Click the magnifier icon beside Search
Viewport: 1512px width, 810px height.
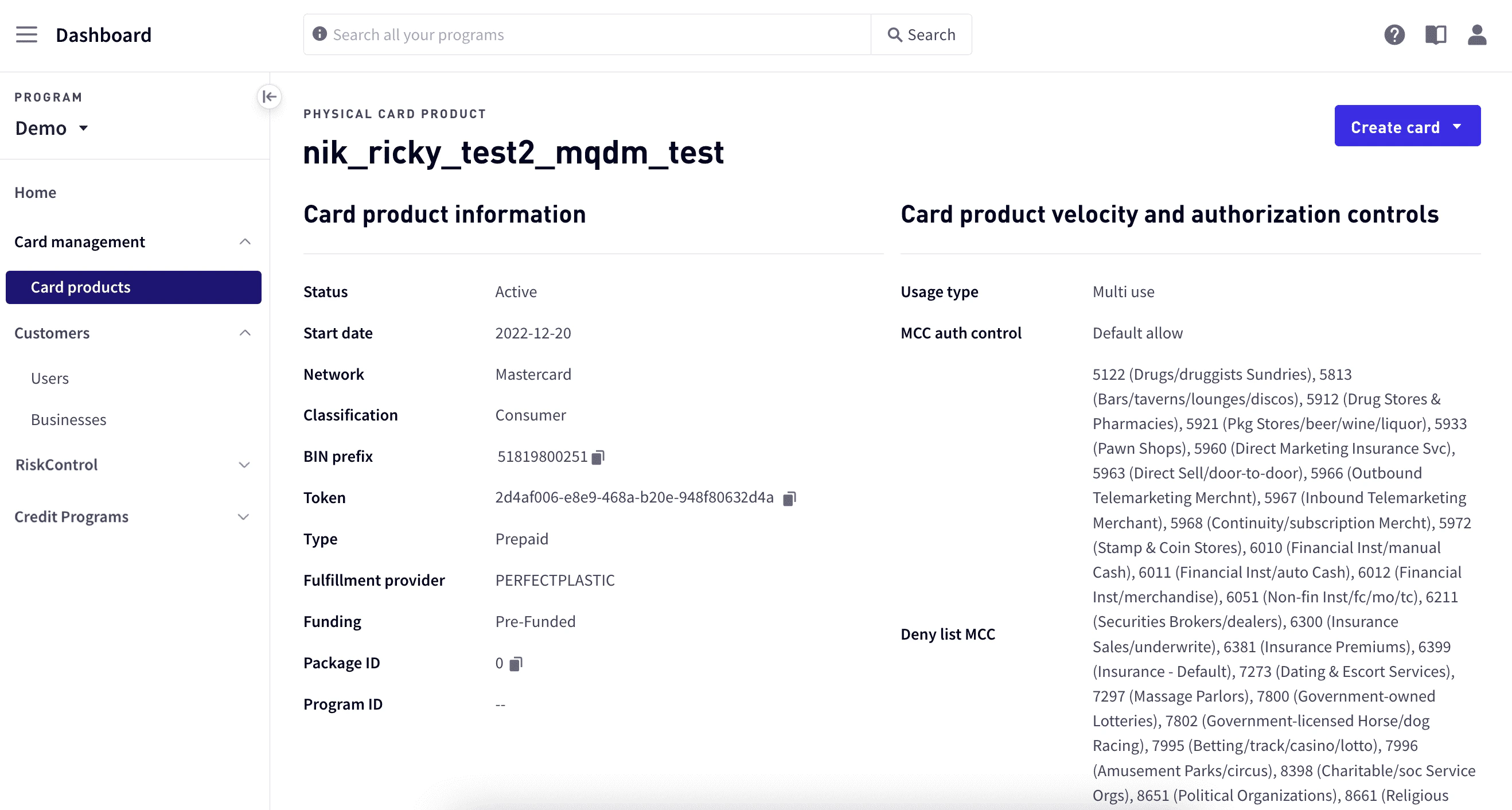pyautogui.click(x=895, y=34)
